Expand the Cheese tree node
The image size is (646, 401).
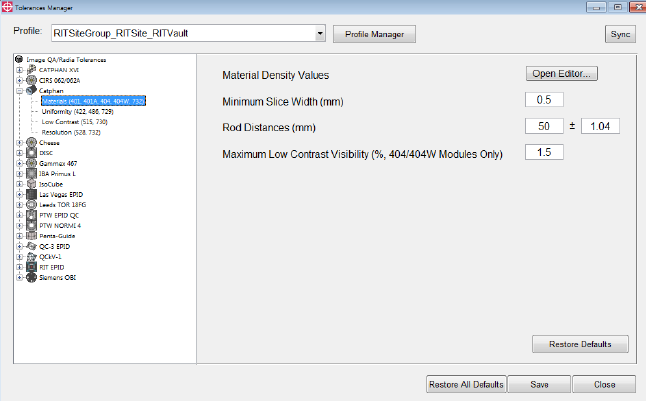pos(20,142)
